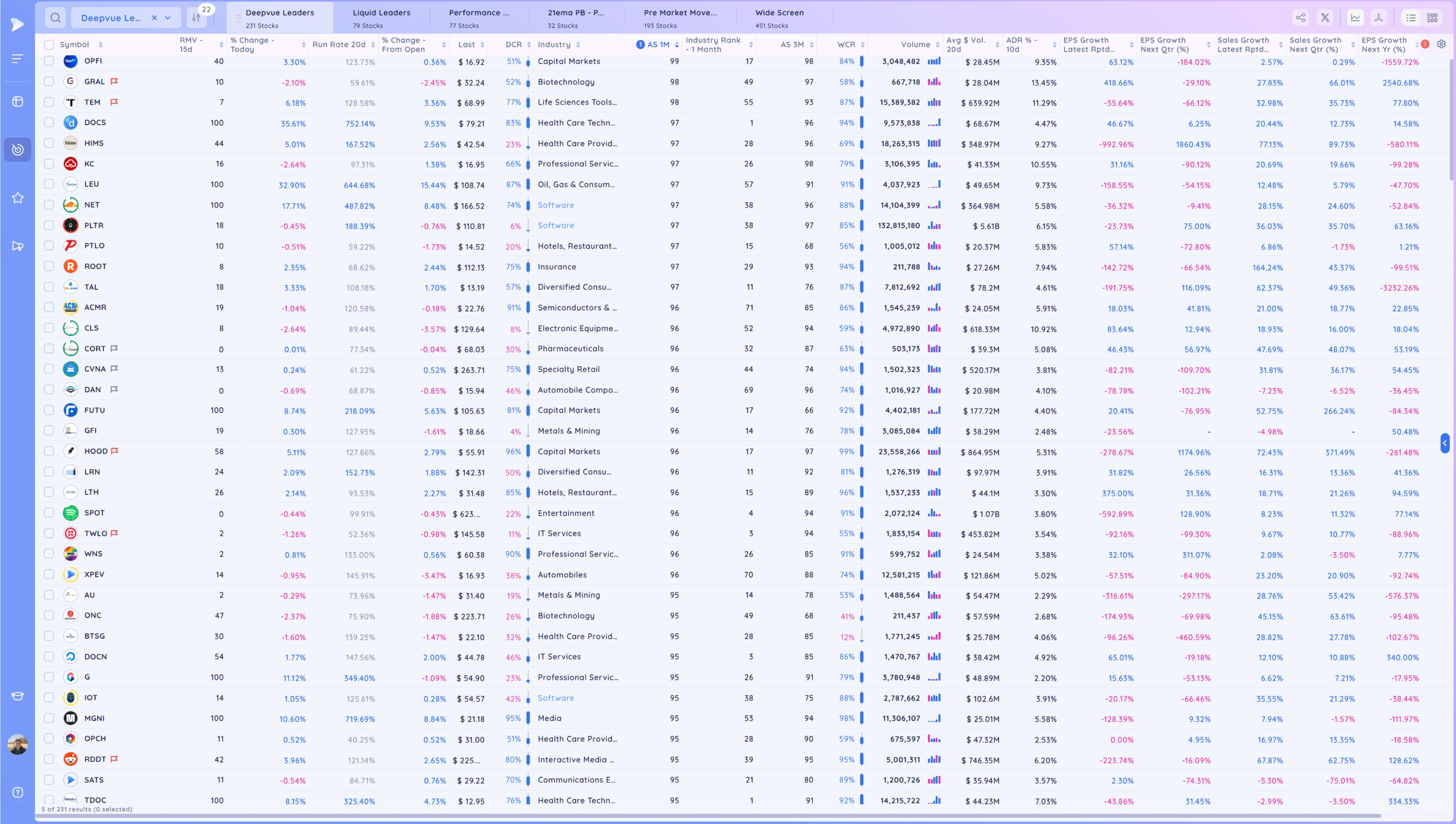The image size is (1456, 824).
Task: Open the favorites star in sidebar
Action: point(17,198)
